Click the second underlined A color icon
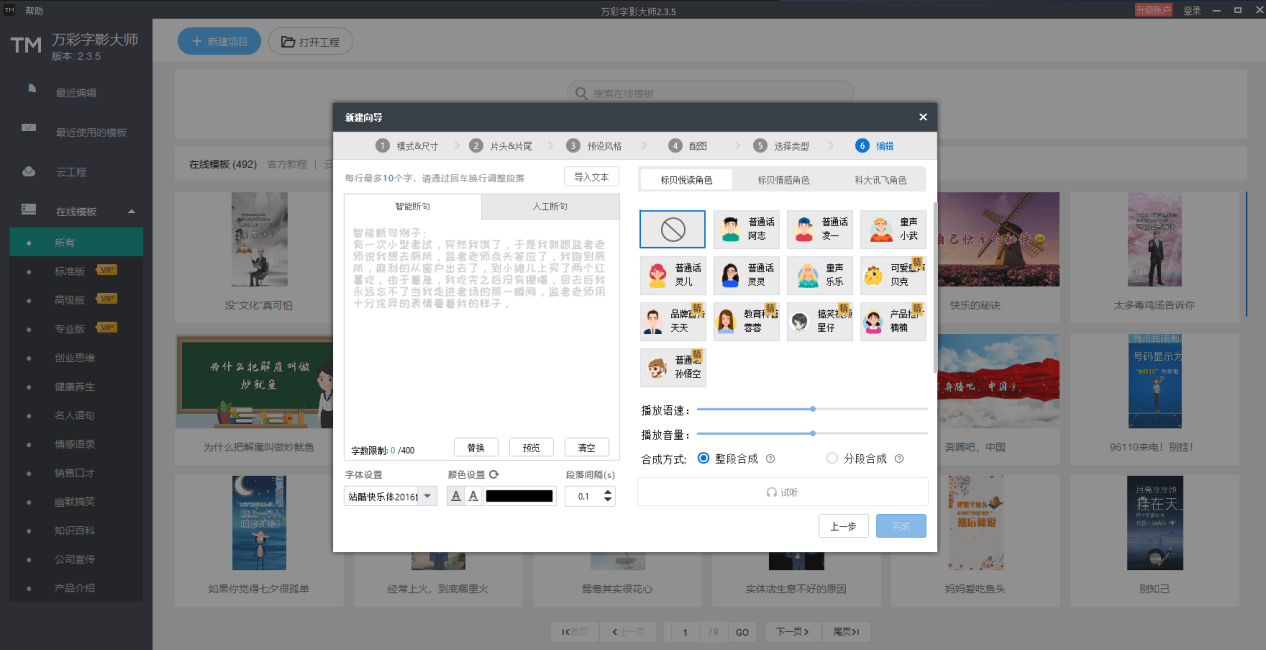This screenshot has width=1266, height=650. 473,496
